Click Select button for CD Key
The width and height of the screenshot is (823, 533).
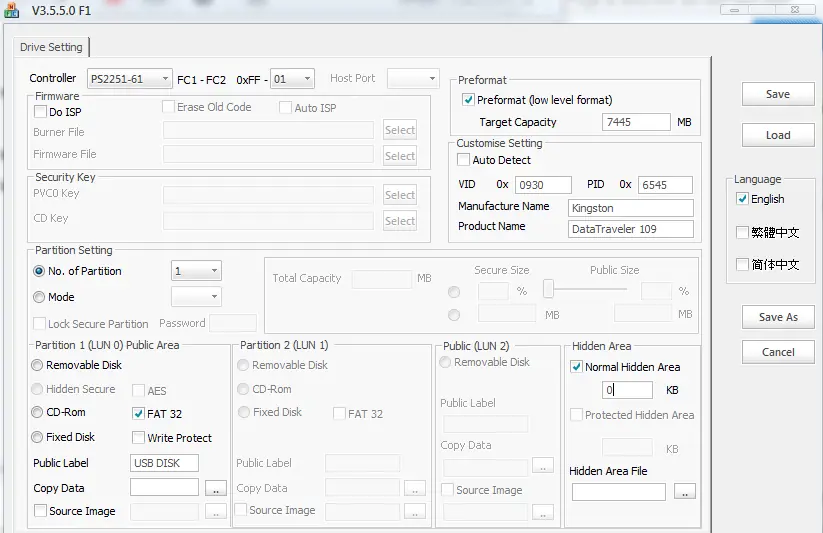(x=399, y=221)
